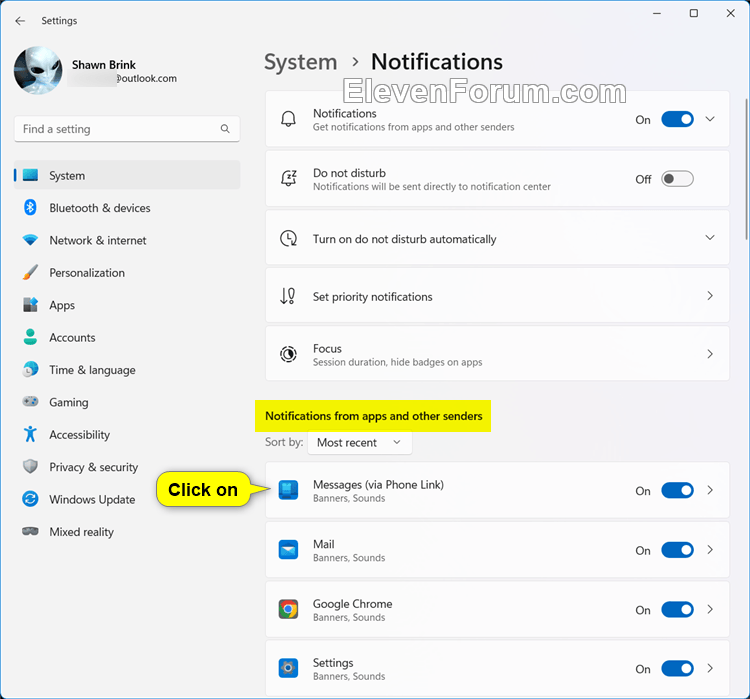Screen dimensions: 750x699
Task: Click the search magnifier icon
Action: (225, 129)
